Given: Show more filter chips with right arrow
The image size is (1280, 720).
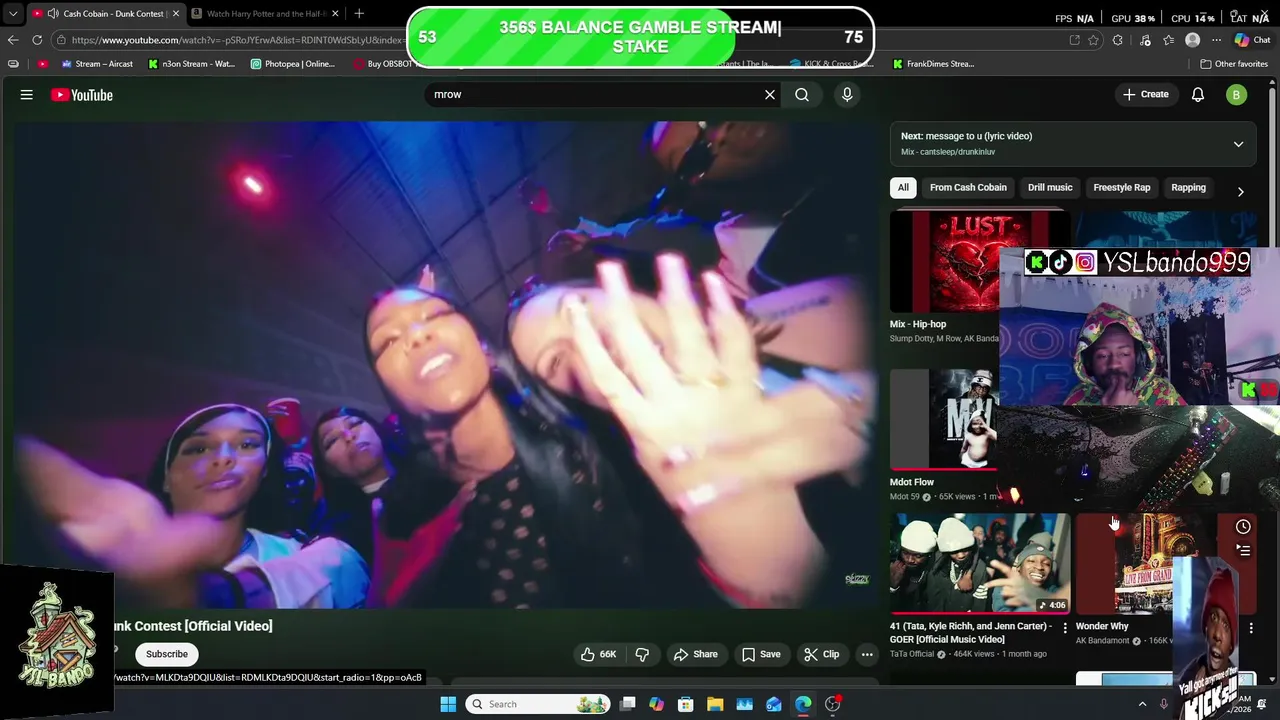Looking at the screenshot, I should click(1240, 191).
